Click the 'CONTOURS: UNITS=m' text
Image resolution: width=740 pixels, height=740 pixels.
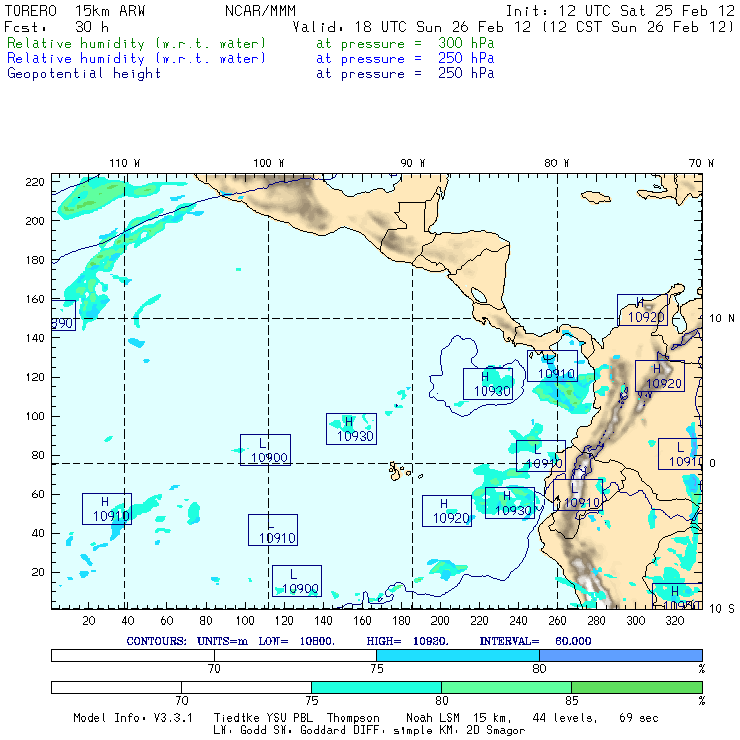(x=187, y=641)
